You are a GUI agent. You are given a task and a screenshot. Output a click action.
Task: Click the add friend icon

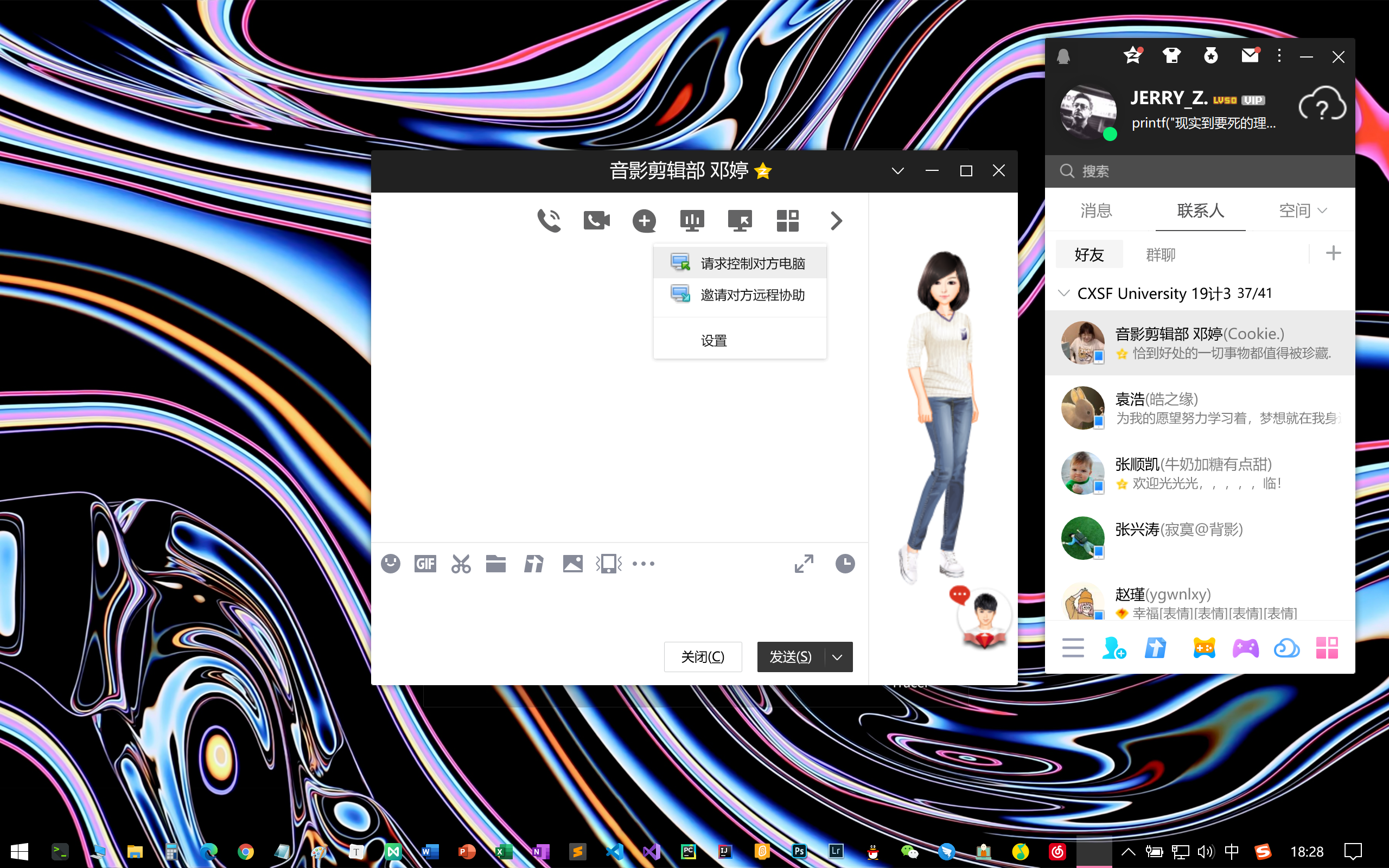click(1113, 648)
